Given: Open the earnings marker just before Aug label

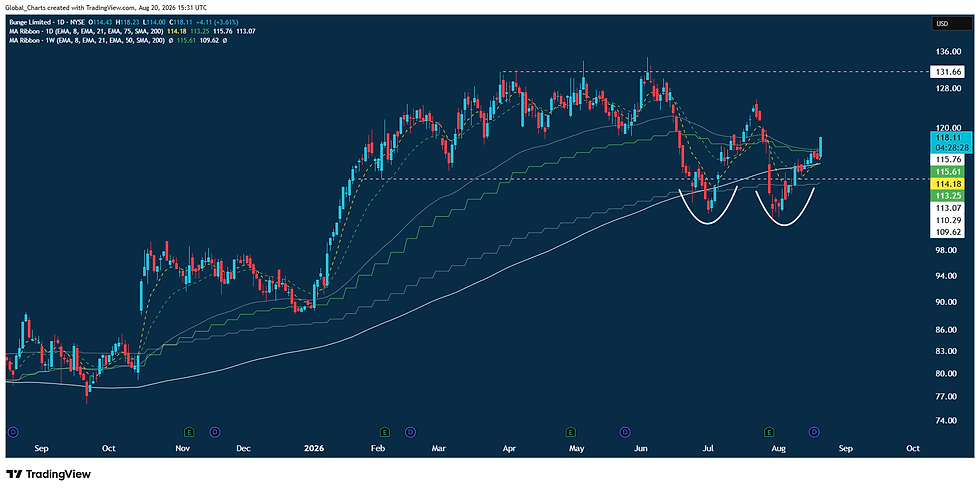Looking at the screenshot, I should tap(769, 431).
